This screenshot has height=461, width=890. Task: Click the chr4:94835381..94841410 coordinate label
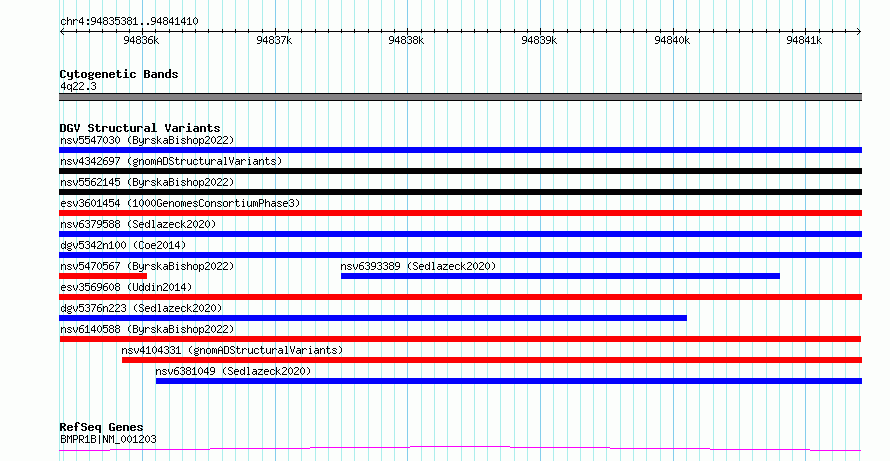point(129,22)
